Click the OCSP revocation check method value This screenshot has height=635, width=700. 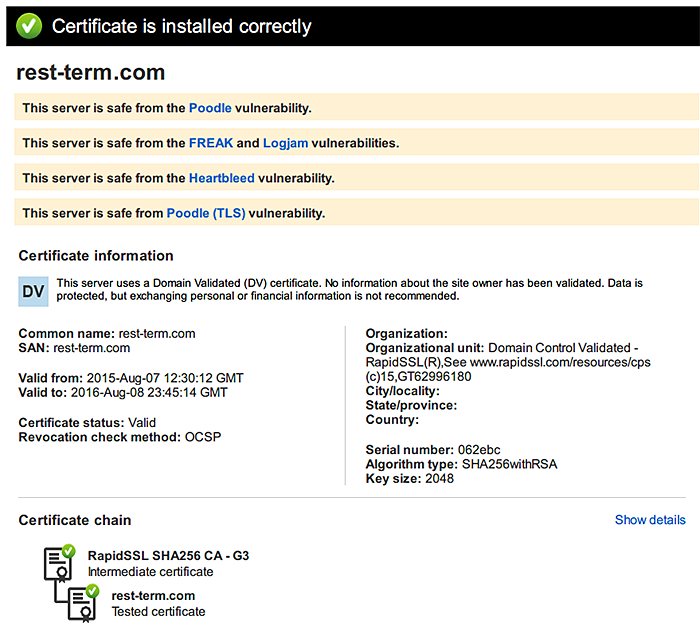coord(203,437)
